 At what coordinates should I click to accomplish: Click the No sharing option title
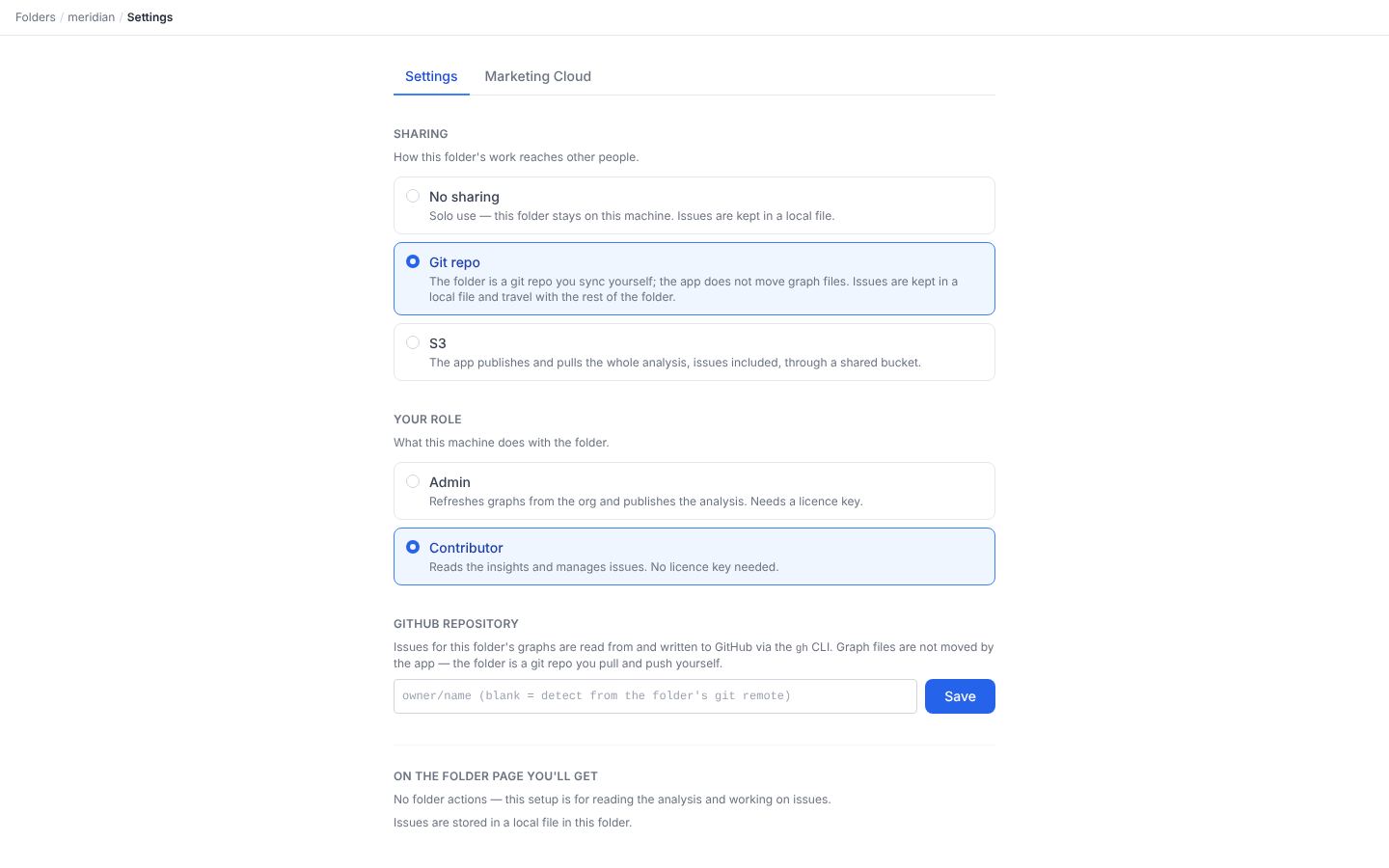[464, 197]
